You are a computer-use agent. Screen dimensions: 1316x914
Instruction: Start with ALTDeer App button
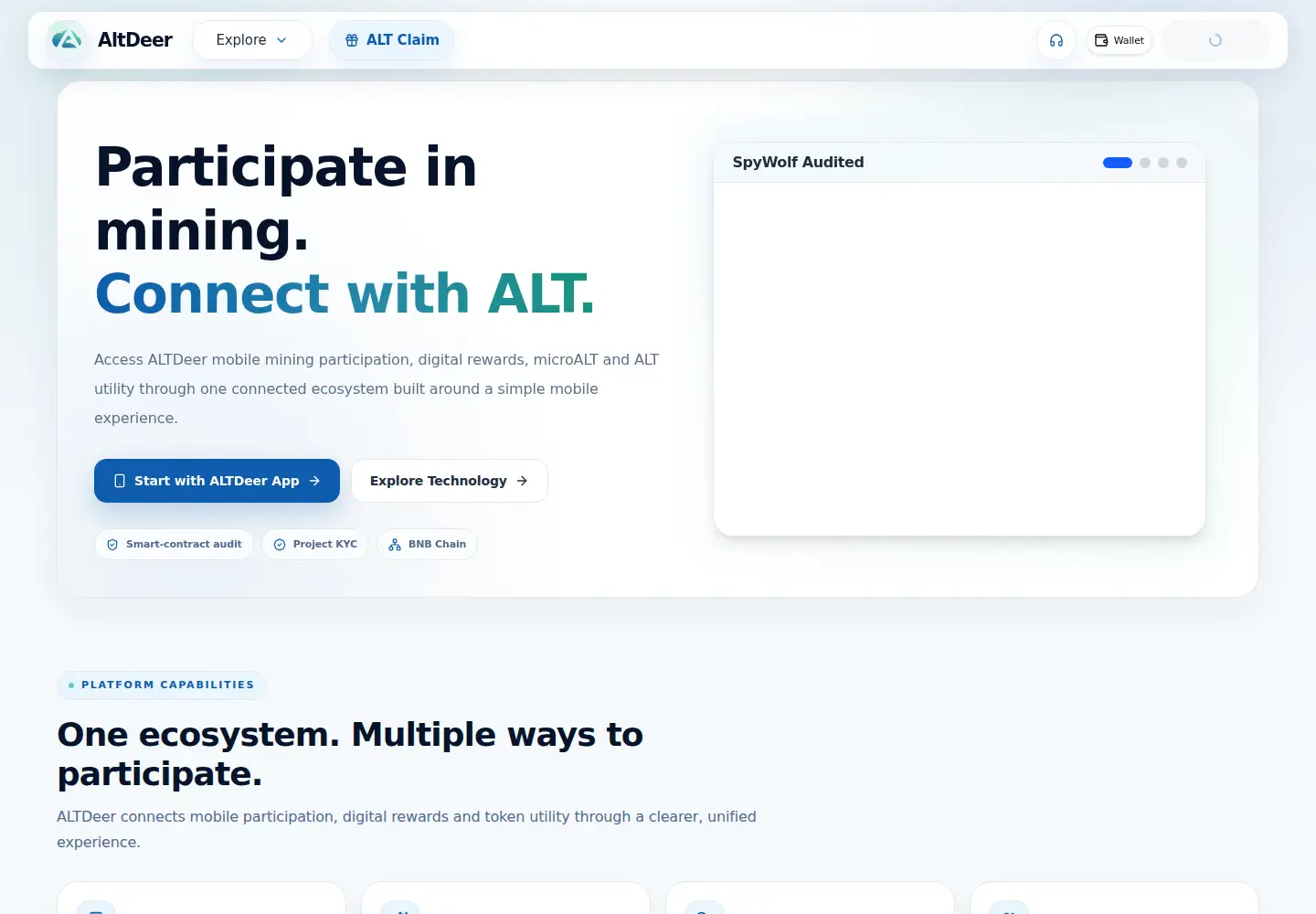217,481
